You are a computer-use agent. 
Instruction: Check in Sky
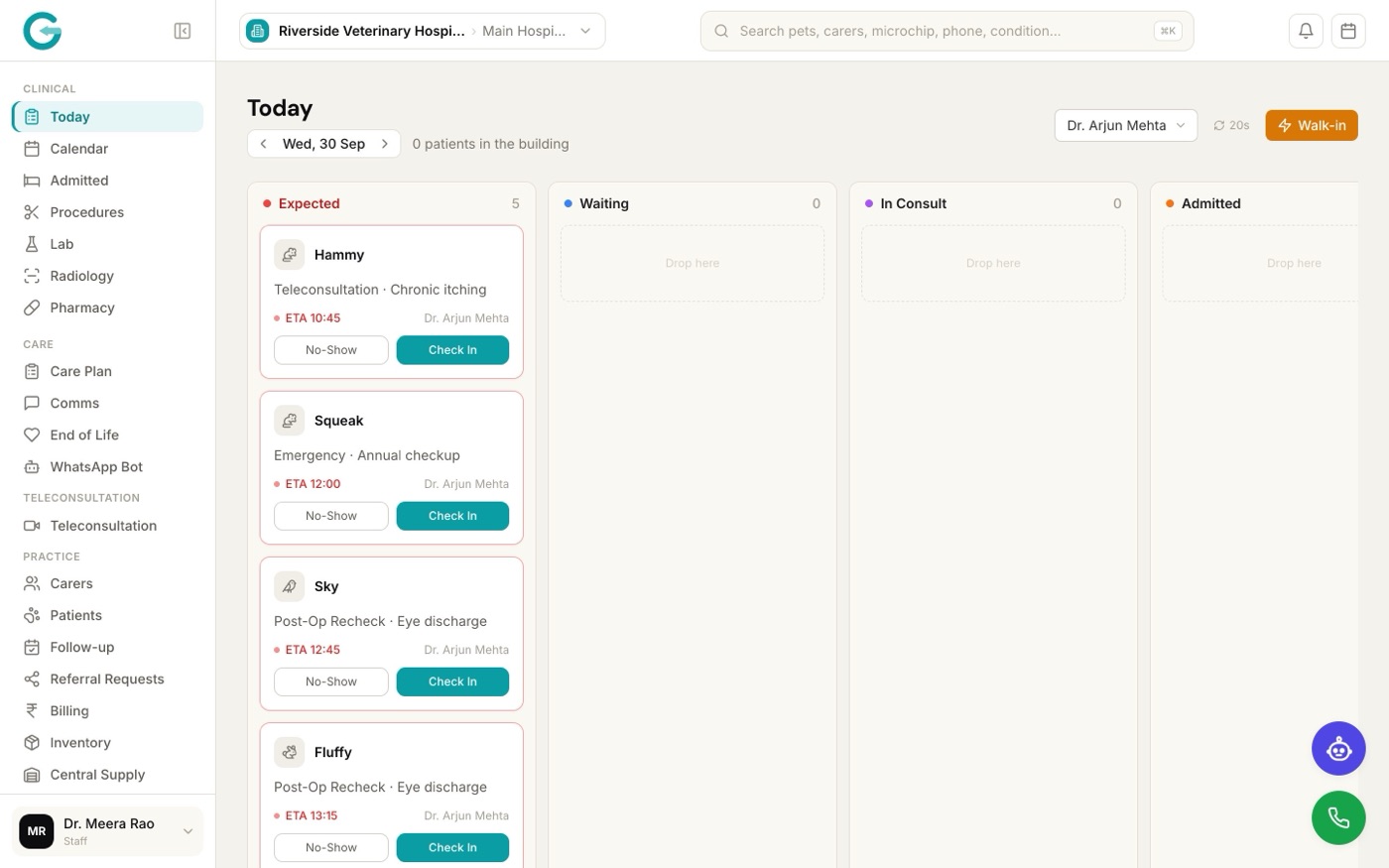click(x=452, y=682)
